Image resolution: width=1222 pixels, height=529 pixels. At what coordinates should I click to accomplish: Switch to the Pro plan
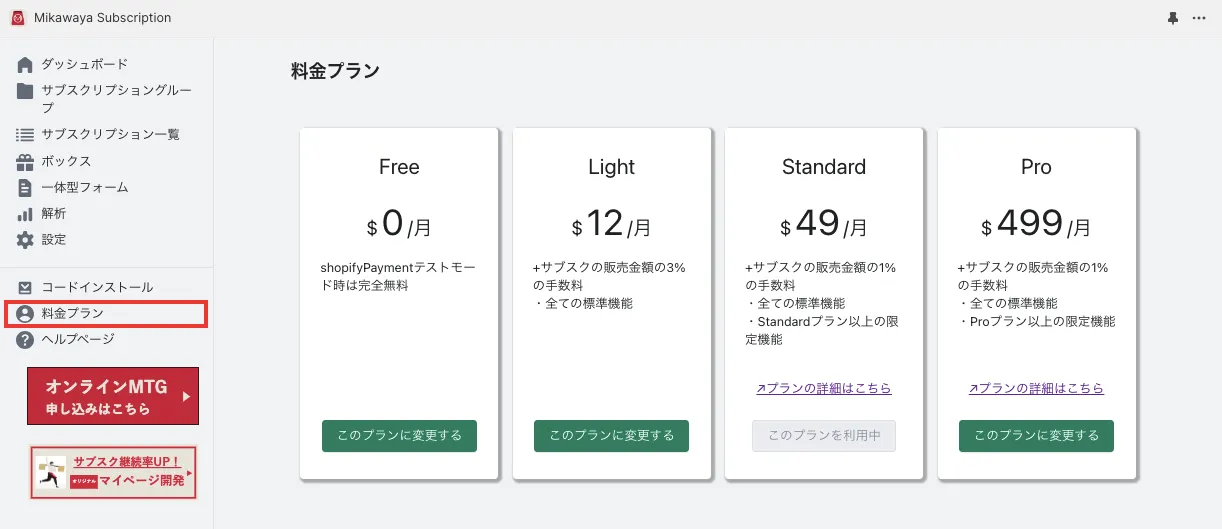[x=1036, y=436]
